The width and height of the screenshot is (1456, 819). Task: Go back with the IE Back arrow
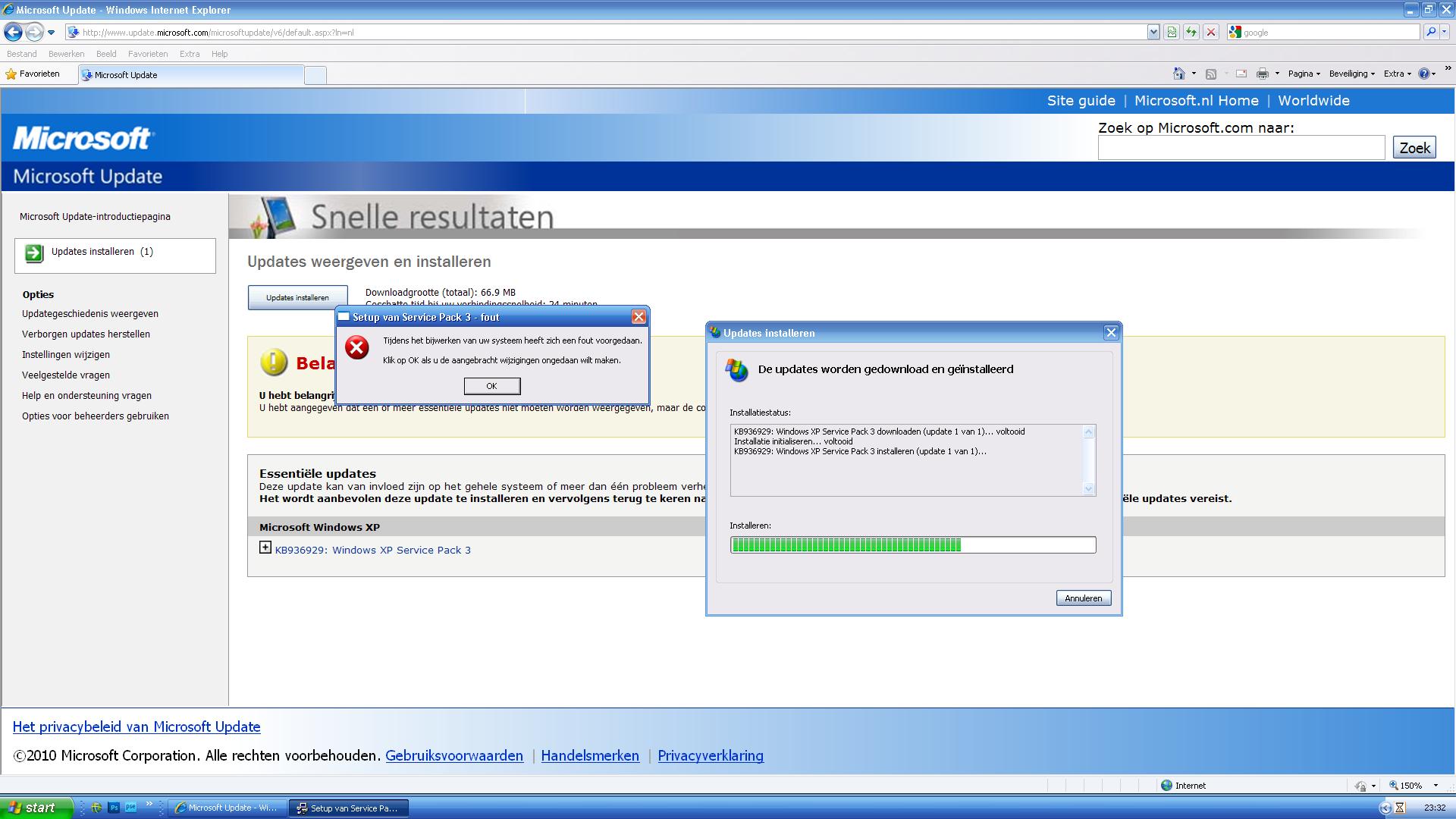coord(13,32)
